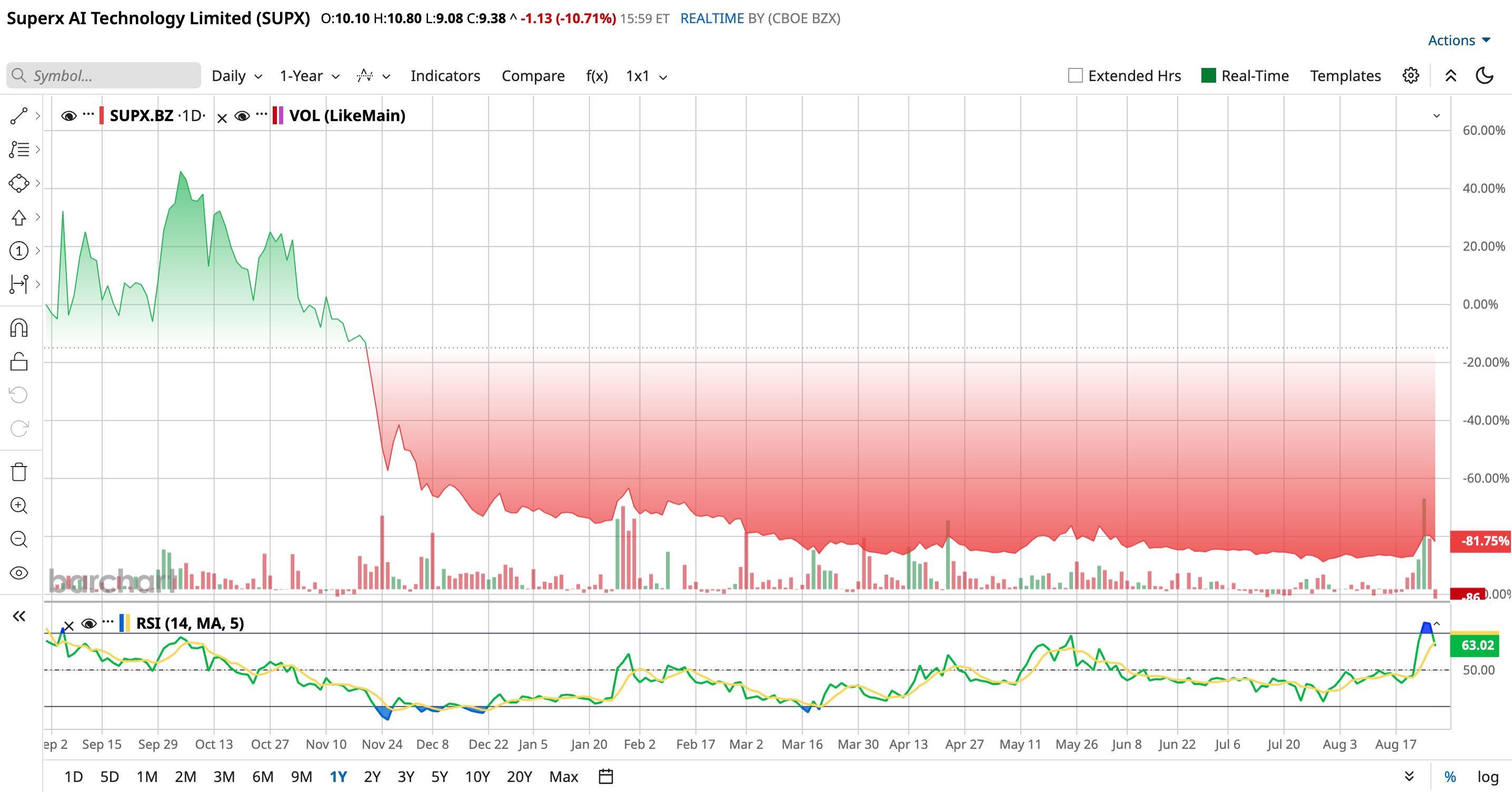
Task: Hide the VOL study
Action: [242, 116]
